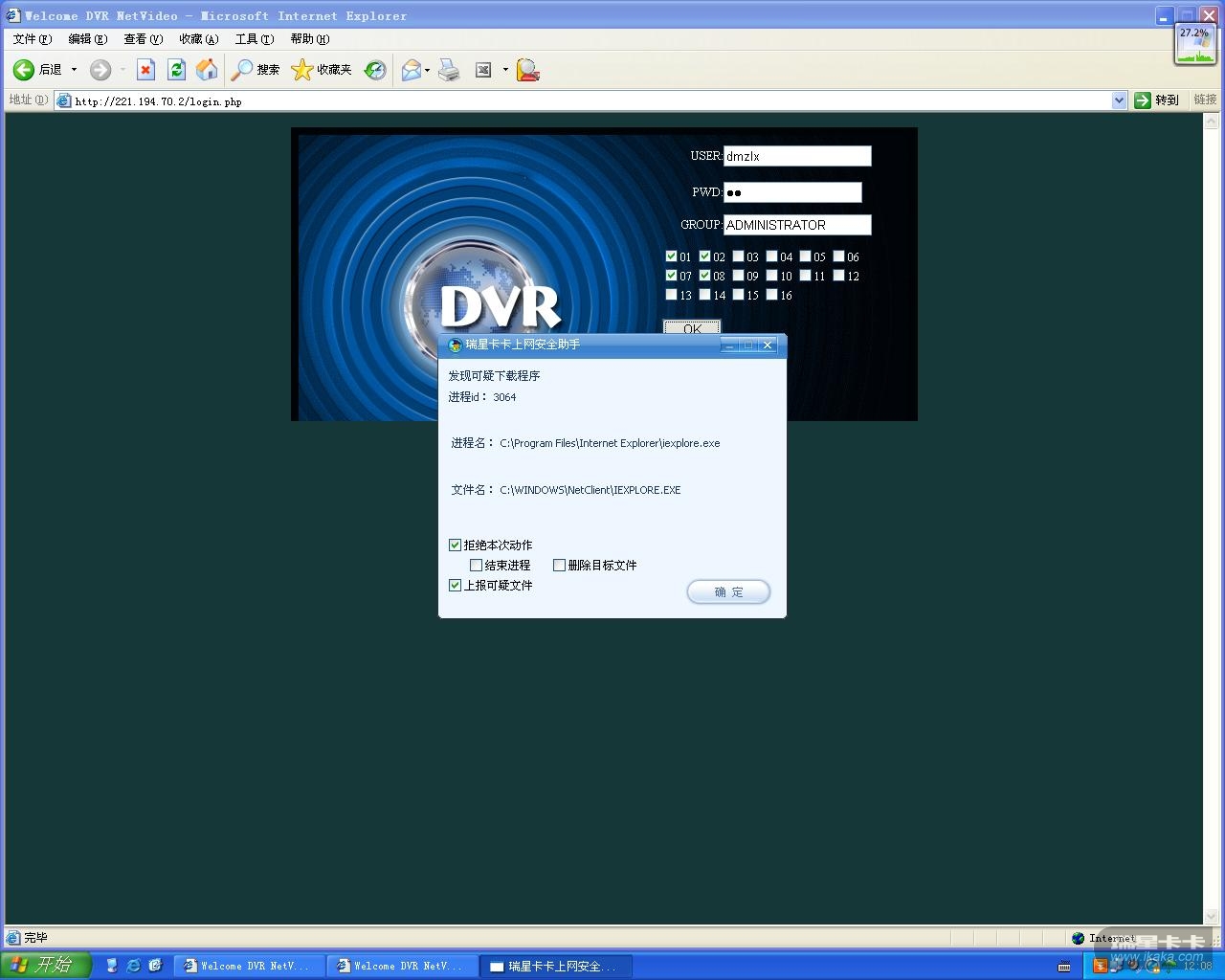Launch Internet Explorer from quick launch
1225x980 pixels.
point(133,966)
